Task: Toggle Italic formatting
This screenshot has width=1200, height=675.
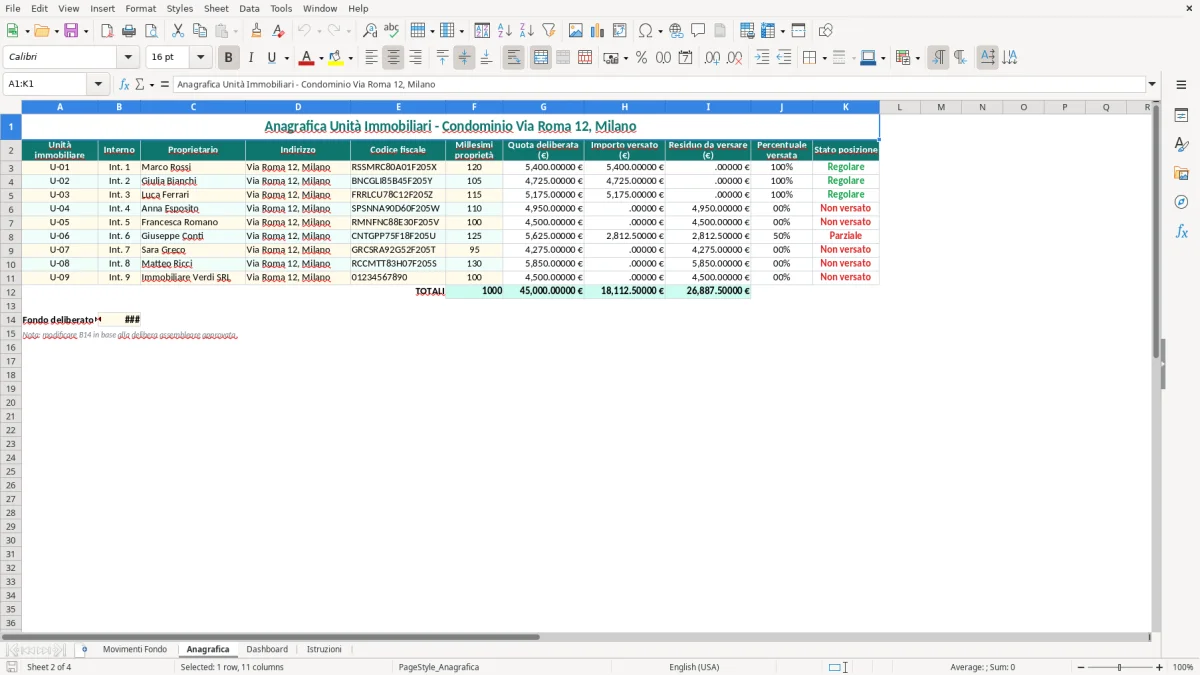Action: click(x=251, y=58)
